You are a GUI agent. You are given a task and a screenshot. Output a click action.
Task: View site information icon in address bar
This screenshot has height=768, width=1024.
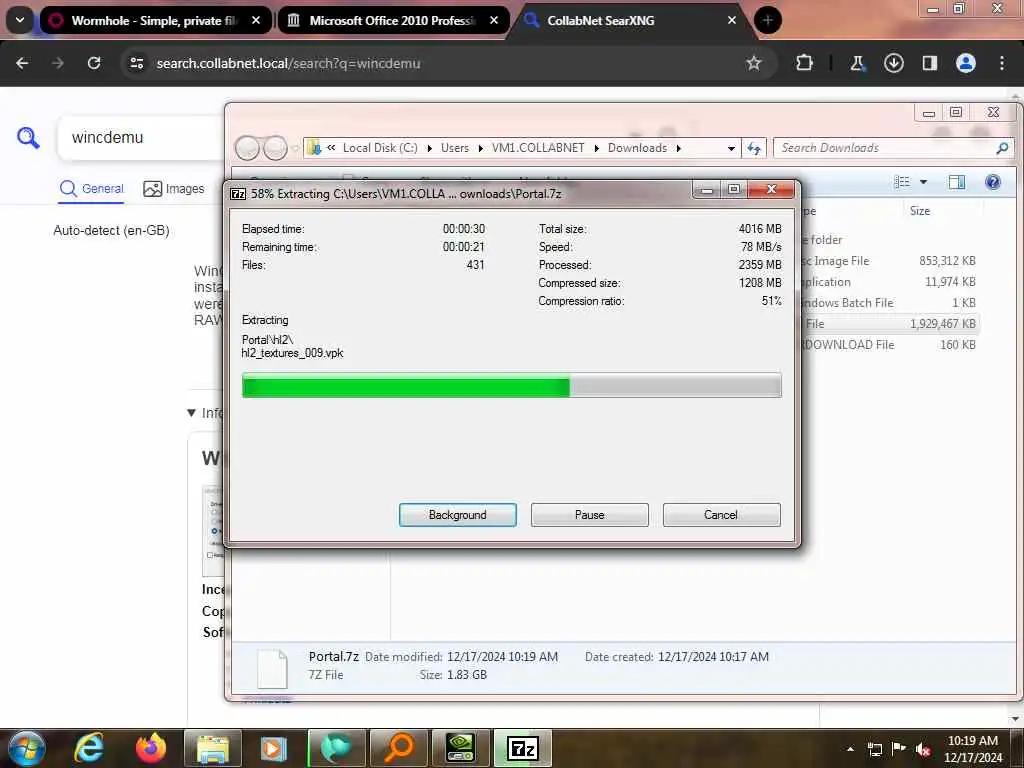coord(136,63)
